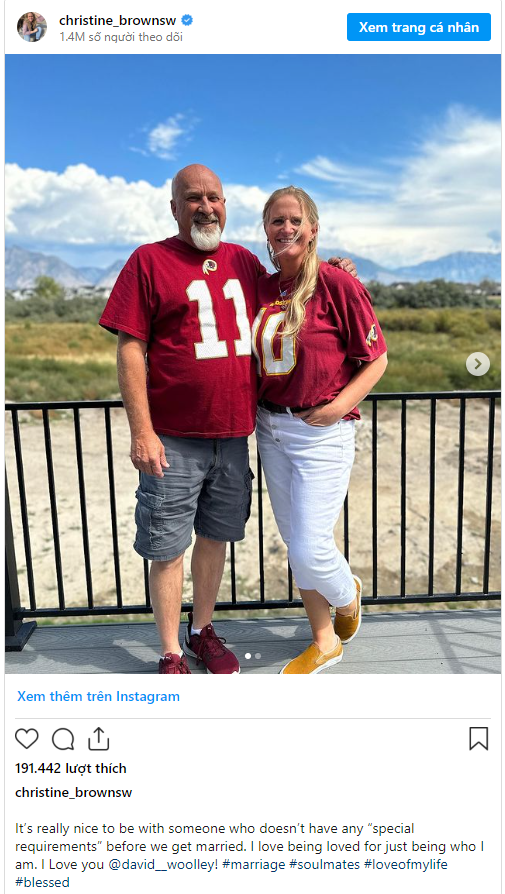The width and height of the screenshot is (505, 894).
Task: Select first carousel dot indicator
Action: [x=248, y=656]
